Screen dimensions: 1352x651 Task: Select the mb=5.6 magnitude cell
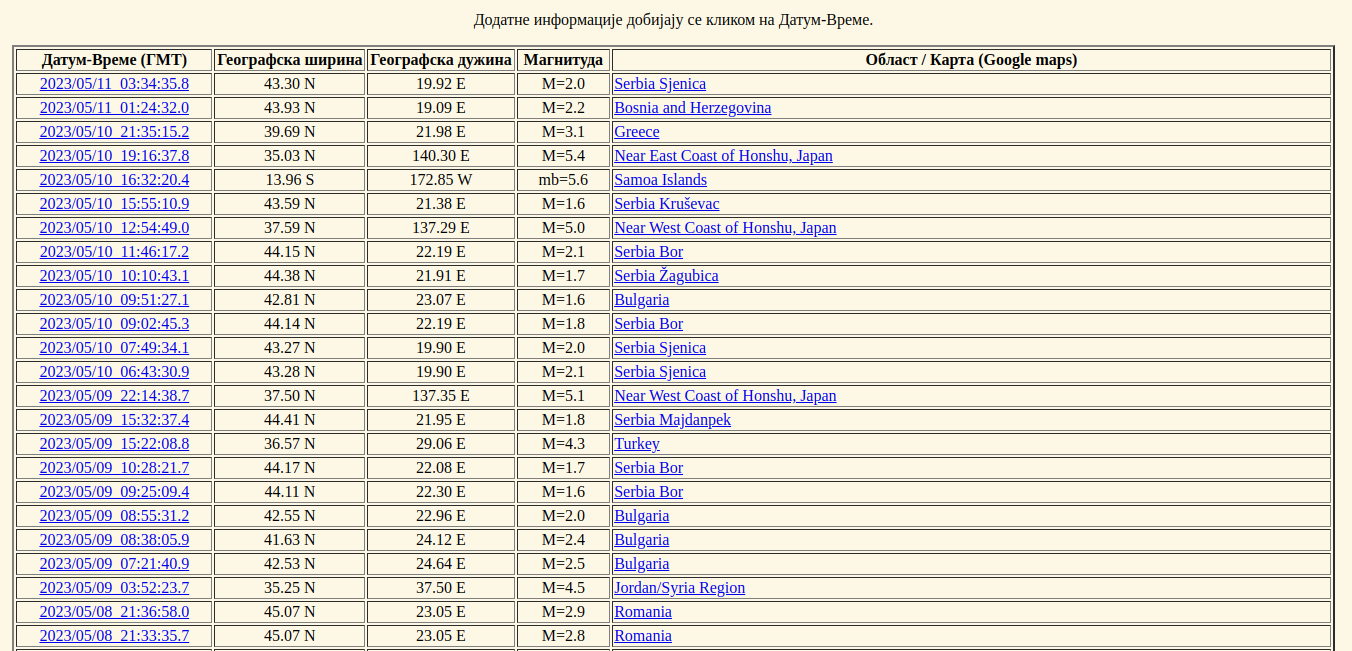563,180
